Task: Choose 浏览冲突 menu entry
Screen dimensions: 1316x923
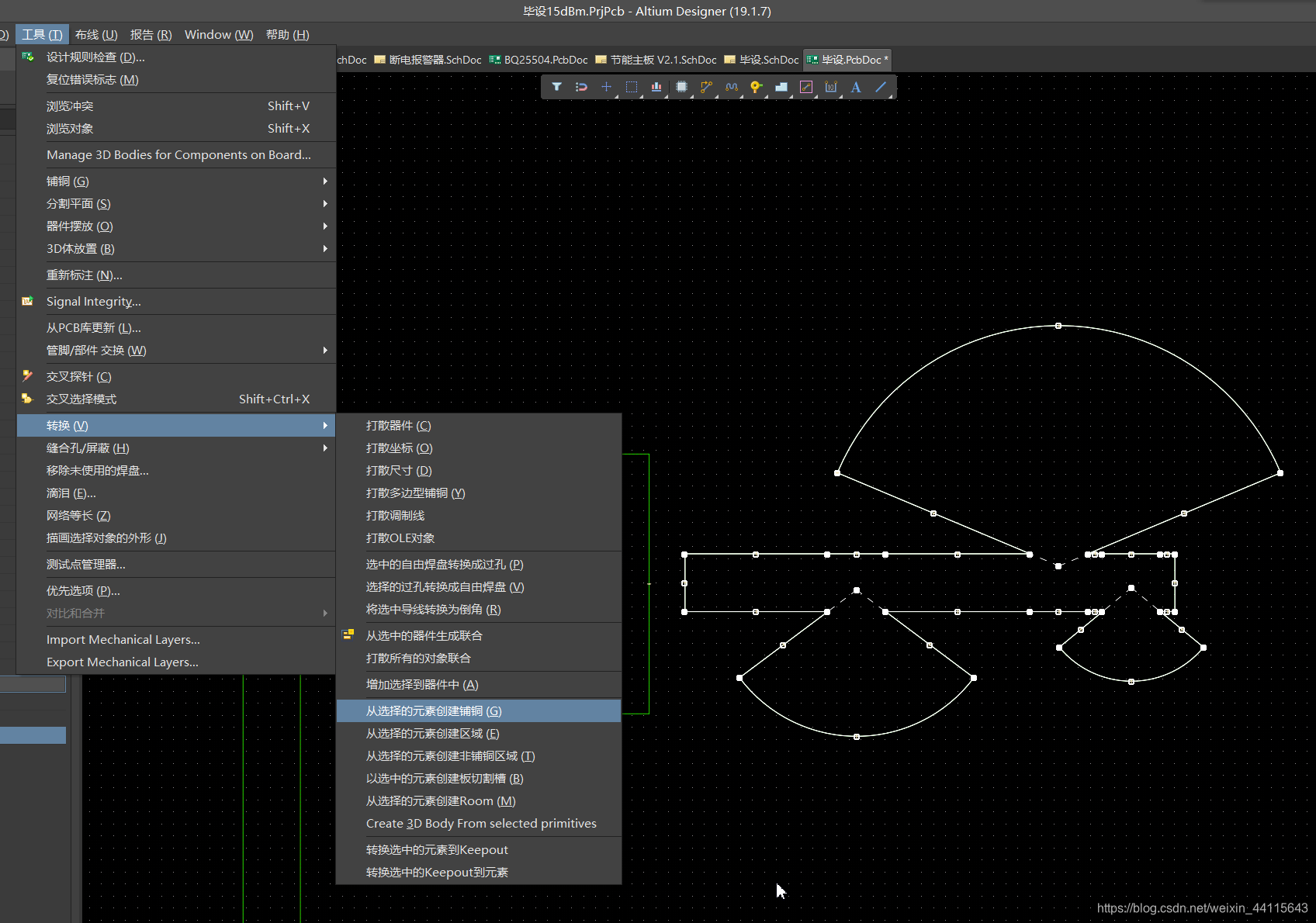Action: point(176,105)
